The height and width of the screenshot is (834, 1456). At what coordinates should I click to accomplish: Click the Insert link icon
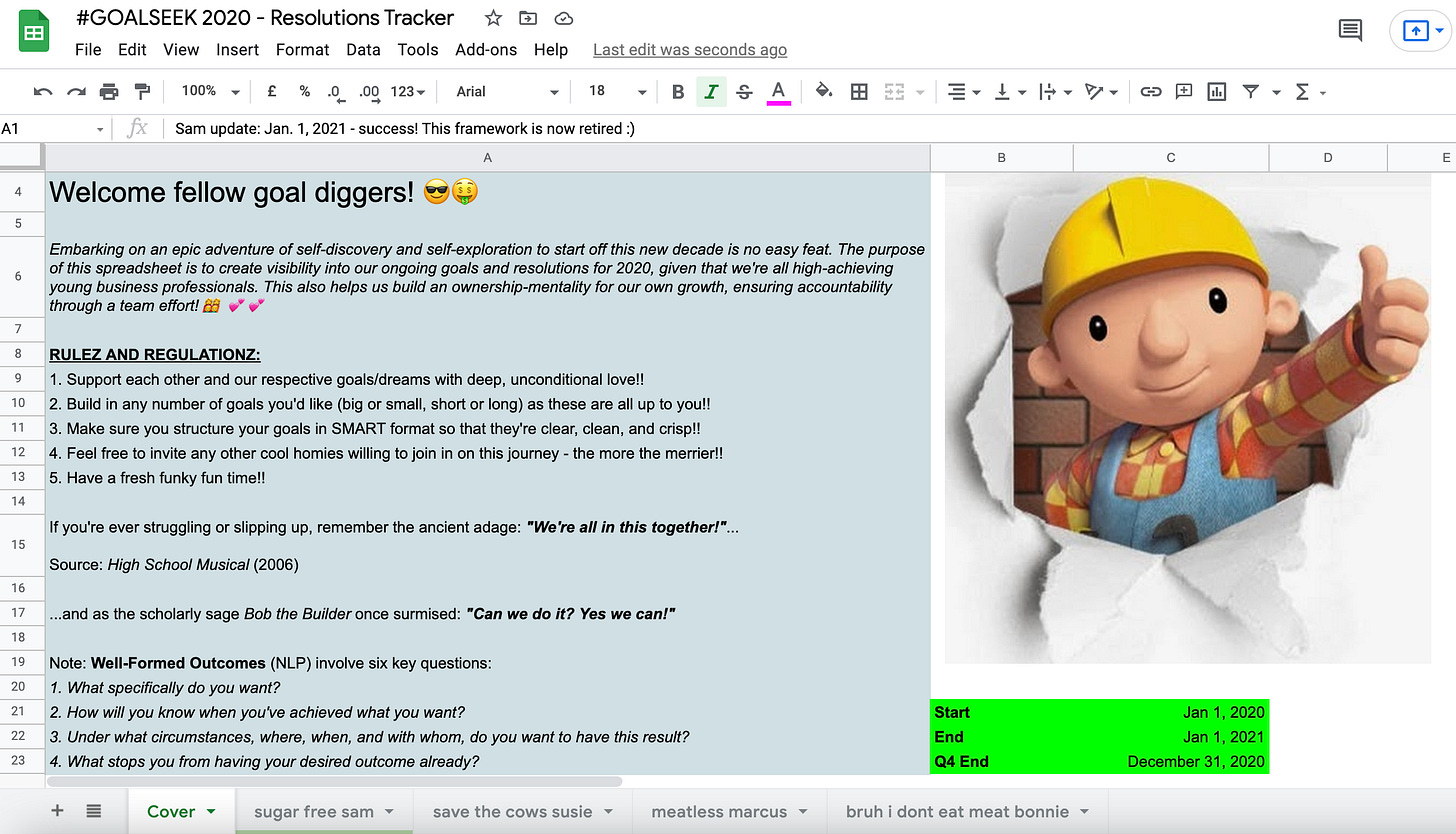click(x=1151, y=92)
